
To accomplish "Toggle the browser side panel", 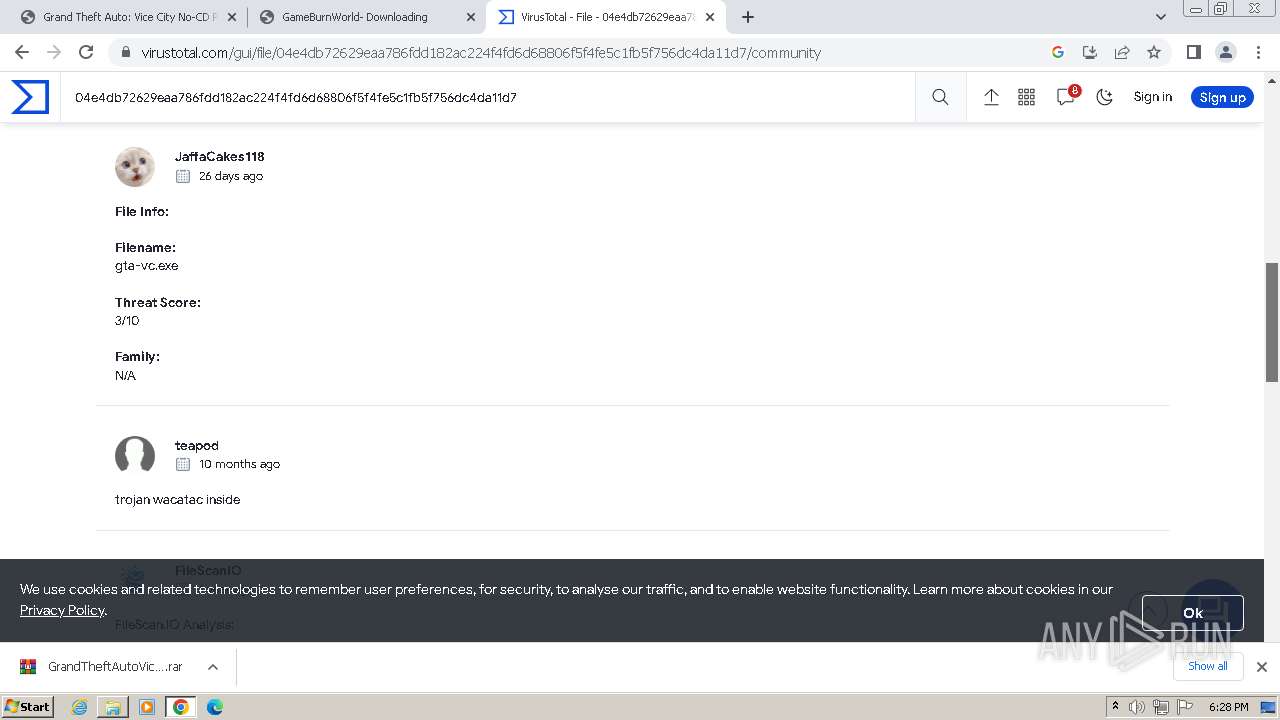I will [x=1193, y=52].
